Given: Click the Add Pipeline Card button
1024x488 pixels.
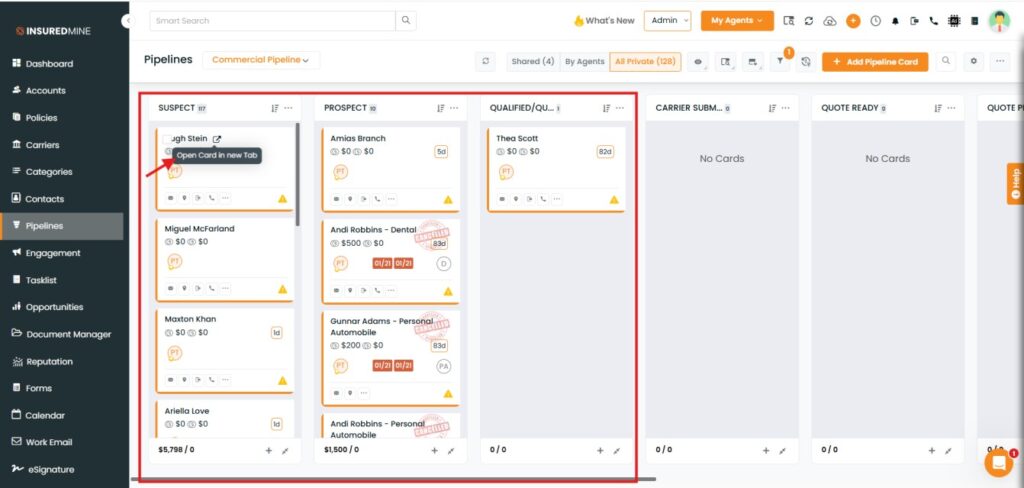Looking at the screenshot, I should click(x=875, y=62).
